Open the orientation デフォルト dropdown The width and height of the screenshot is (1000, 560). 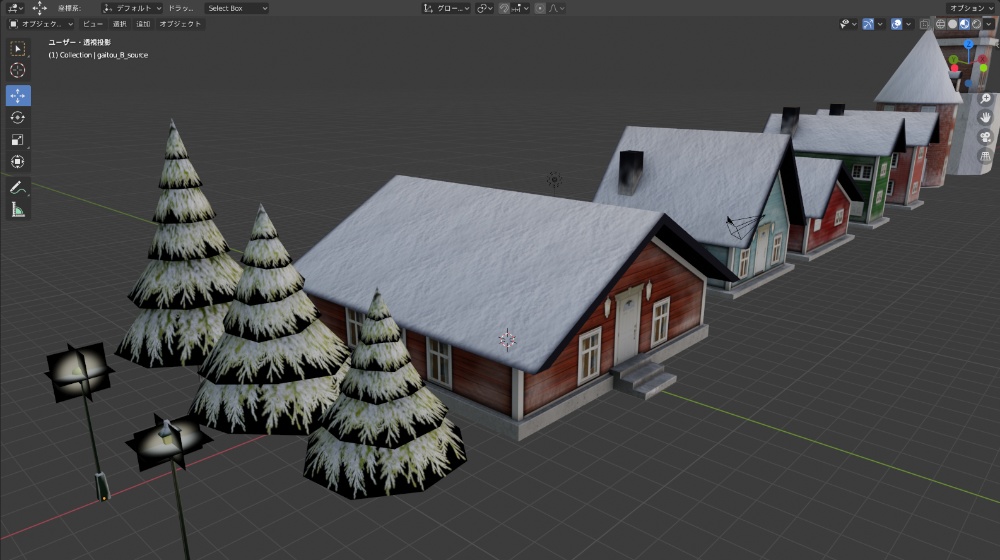coord(132,8)
